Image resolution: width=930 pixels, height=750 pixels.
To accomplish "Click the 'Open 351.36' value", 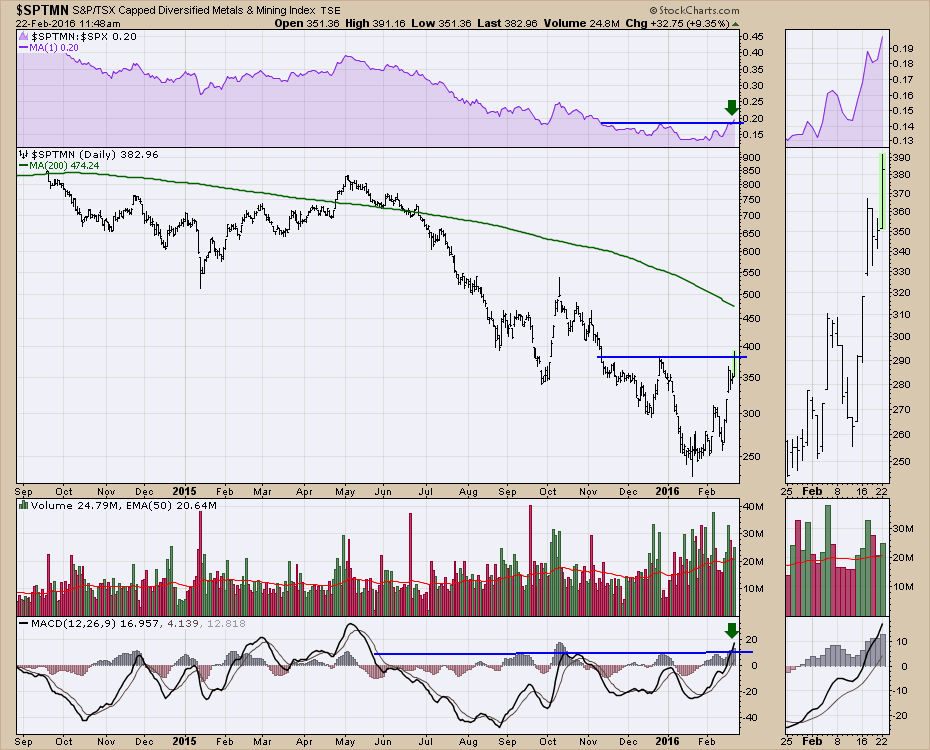I will click(x=307, y=24).
